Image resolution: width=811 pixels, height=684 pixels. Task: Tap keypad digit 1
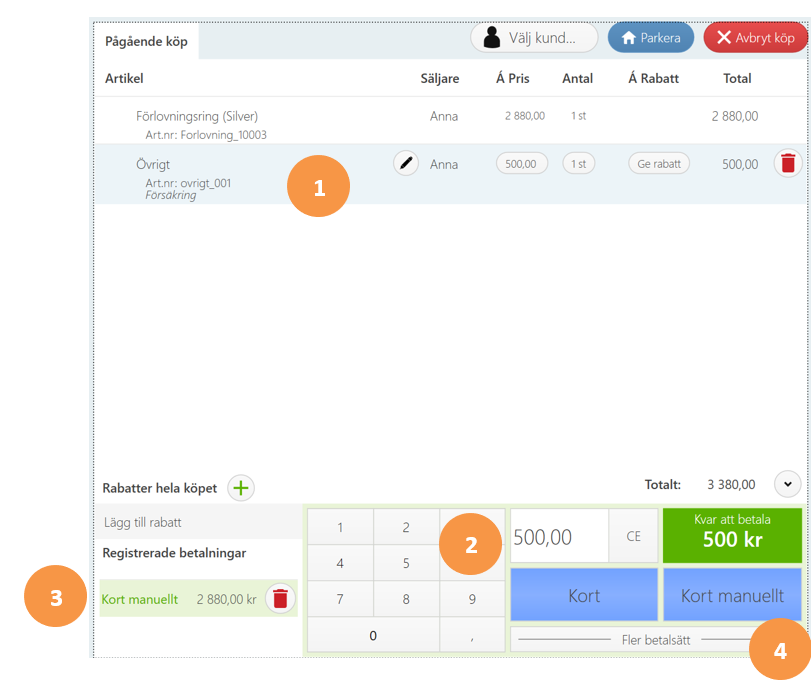pos(340,527)
